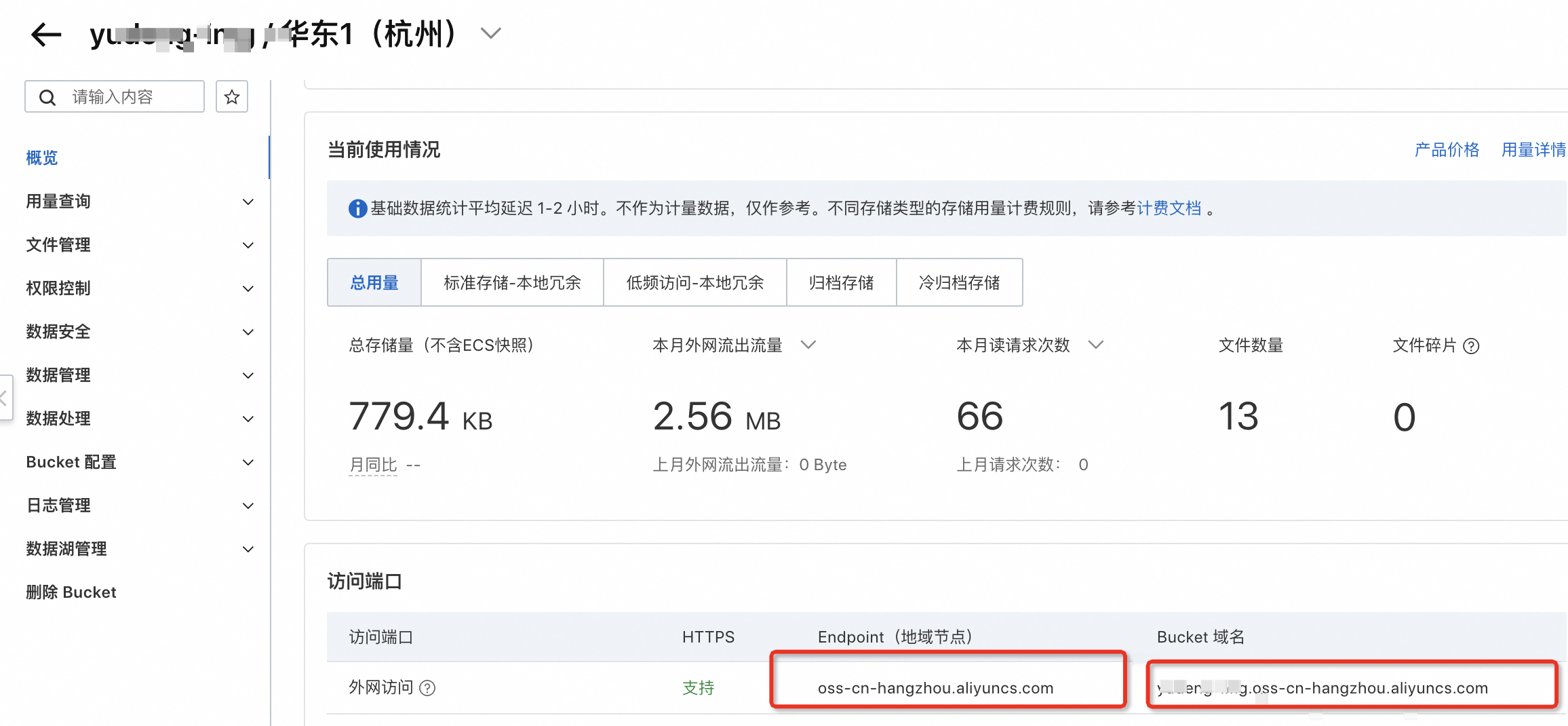
Task: Click the help icon beside 外网访问
Action: 427,688
